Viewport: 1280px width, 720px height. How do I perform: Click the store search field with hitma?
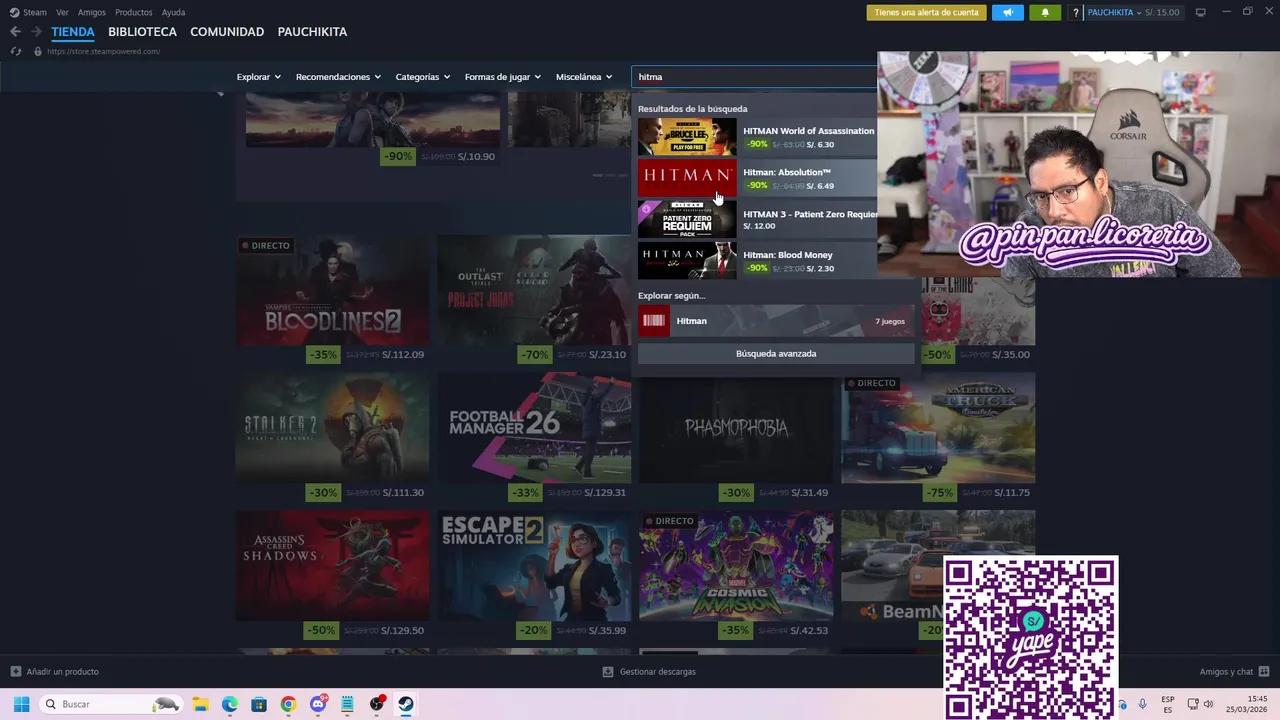click(754, 77)
